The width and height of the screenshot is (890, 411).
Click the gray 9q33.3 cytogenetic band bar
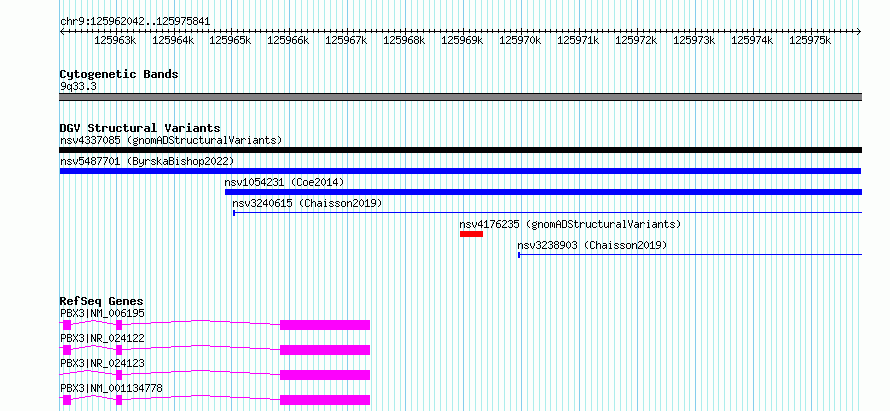[x=460, y=97]
